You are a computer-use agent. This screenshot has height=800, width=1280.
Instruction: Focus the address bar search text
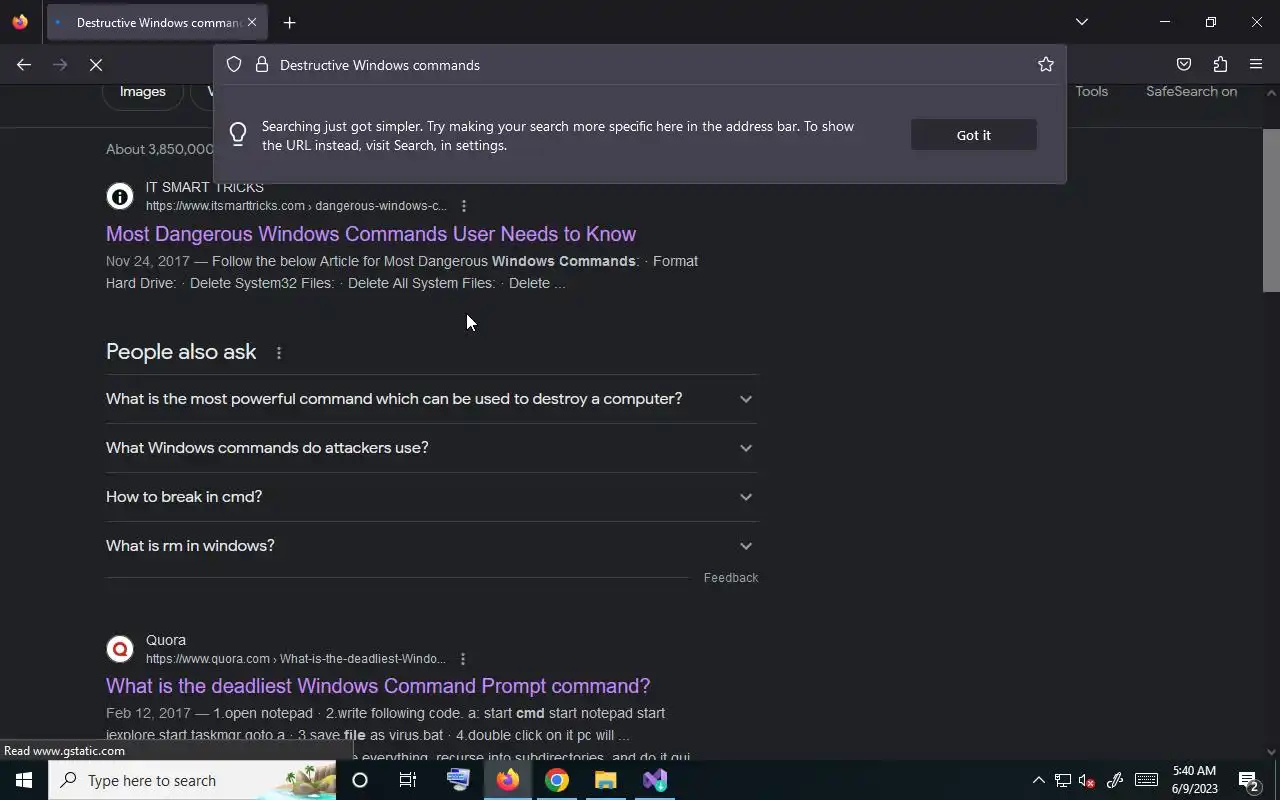point(380,65)
